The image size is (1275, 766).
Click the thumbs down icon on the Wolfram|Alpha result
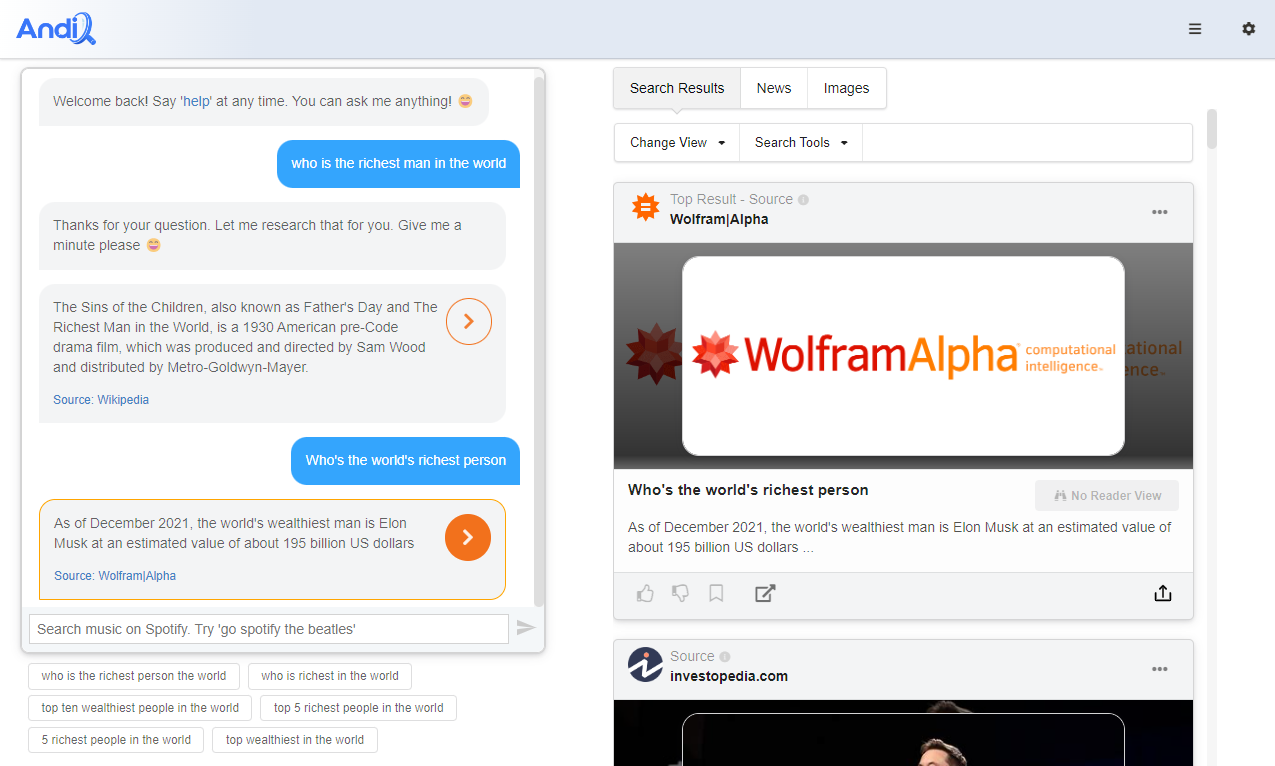click(x=681, y=594)
